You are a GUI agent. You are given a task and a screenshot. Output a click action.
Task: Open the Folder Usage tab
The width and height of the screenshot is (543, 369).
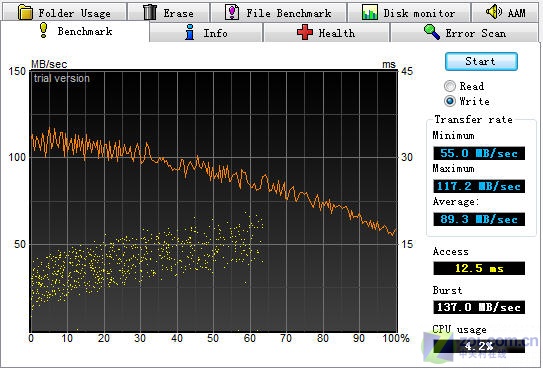tap(64, 12)
